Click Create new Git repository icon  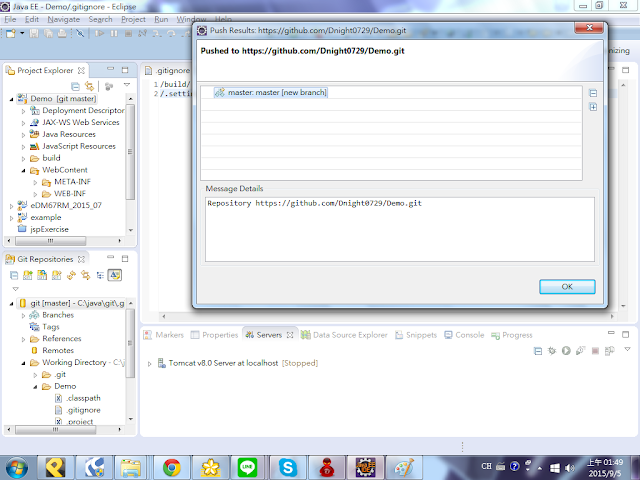point(56,276)
